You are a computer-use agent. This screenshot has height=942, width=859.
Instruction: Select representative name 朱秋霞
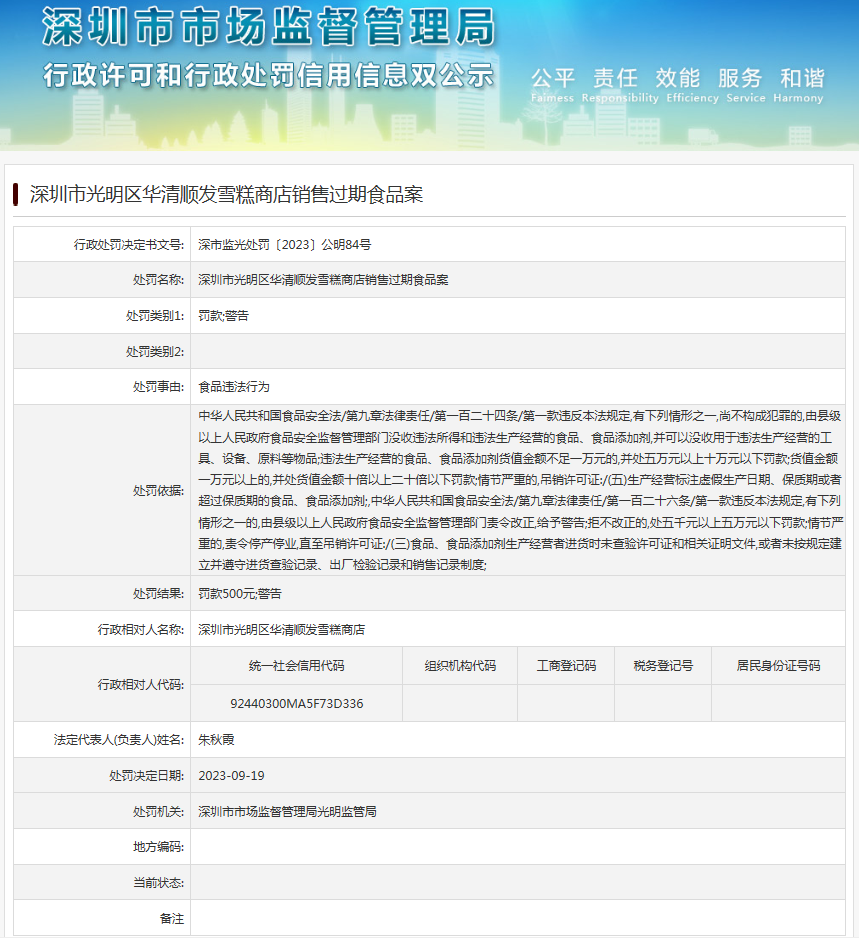click(x=216, y=740)
